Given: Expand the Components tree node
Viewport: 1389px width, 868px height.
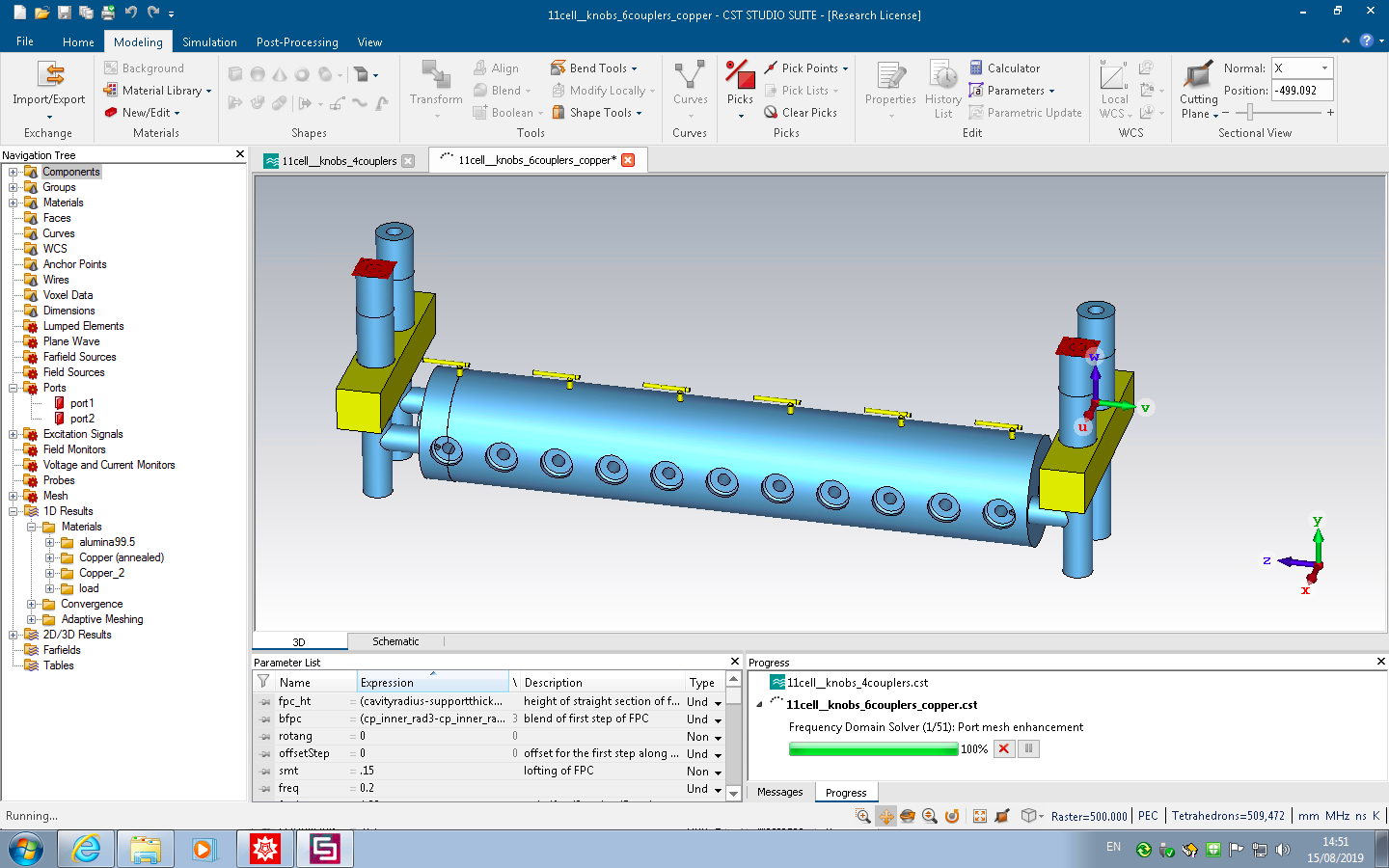Looking at the screenshot, I should click(14, 173).
